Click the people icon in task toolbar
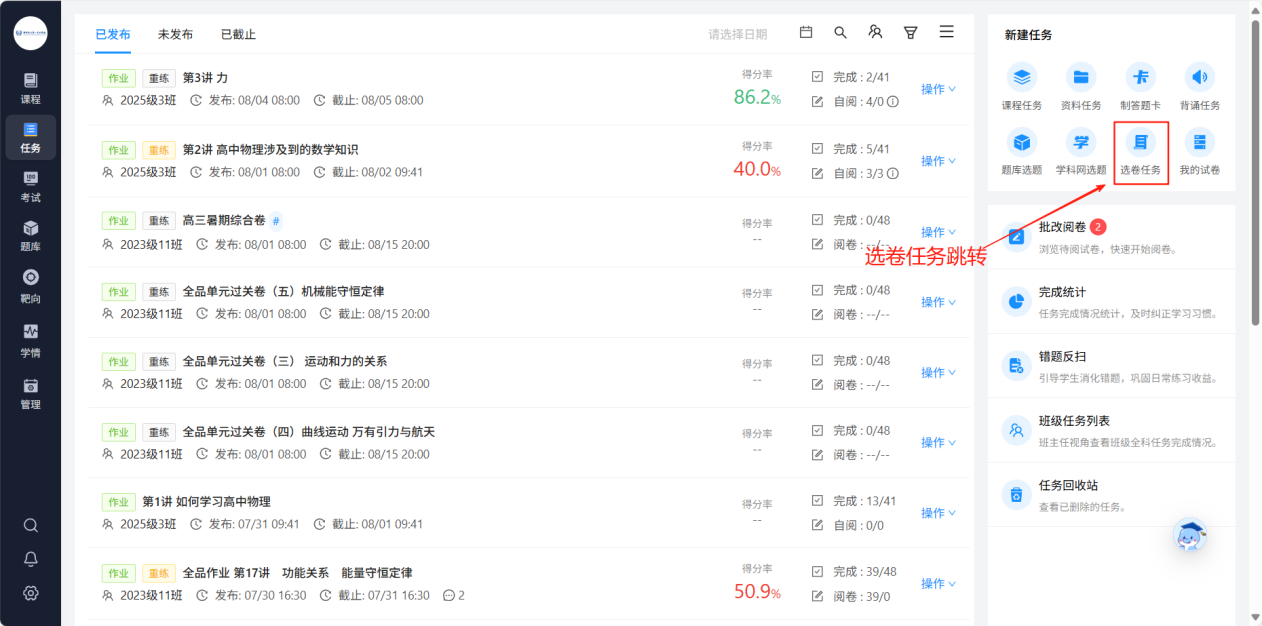This screenshot has height=626, width=1262. point(876,32)
